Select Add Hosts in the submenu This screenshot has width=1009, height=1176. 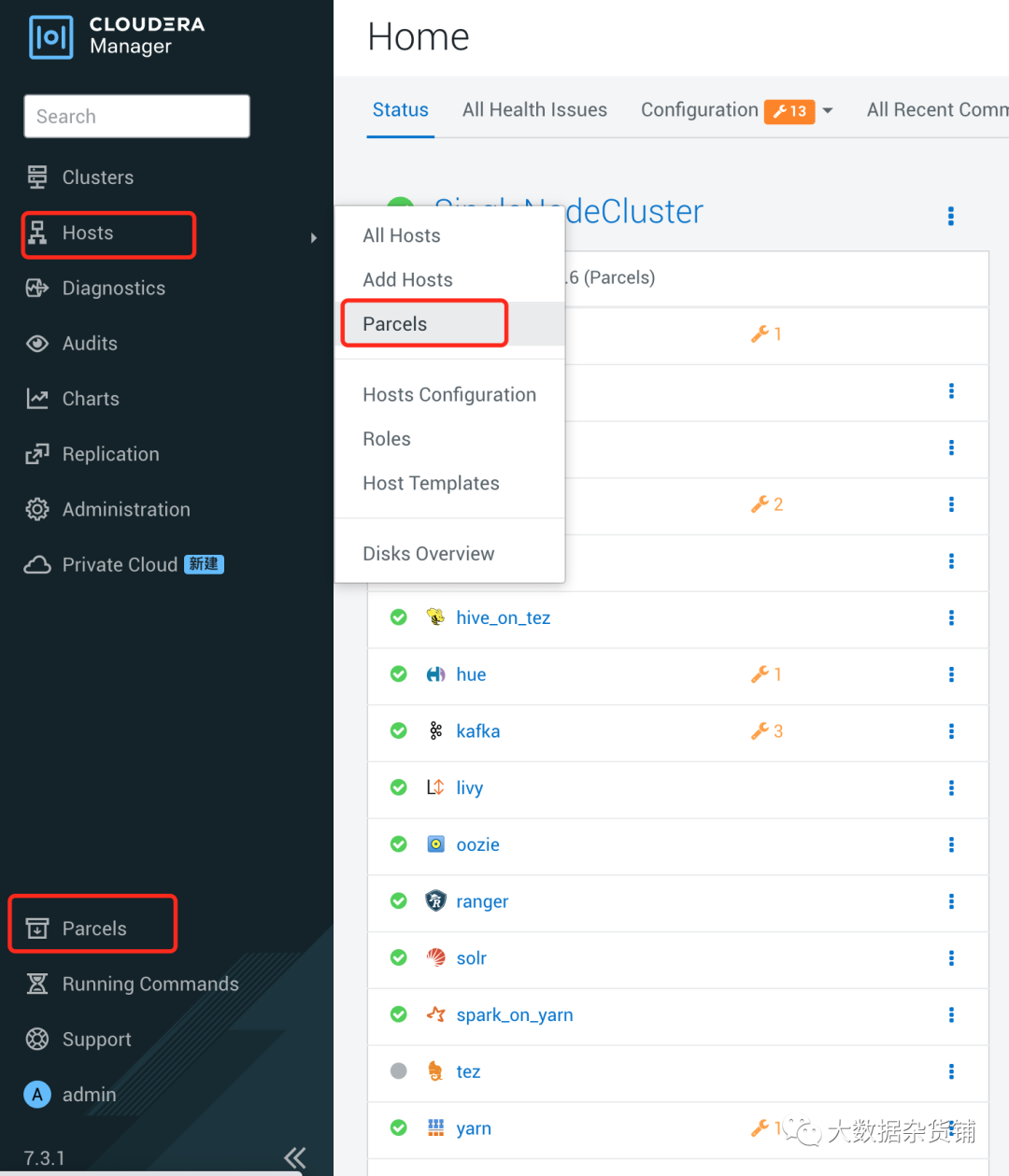coord(407,279)
